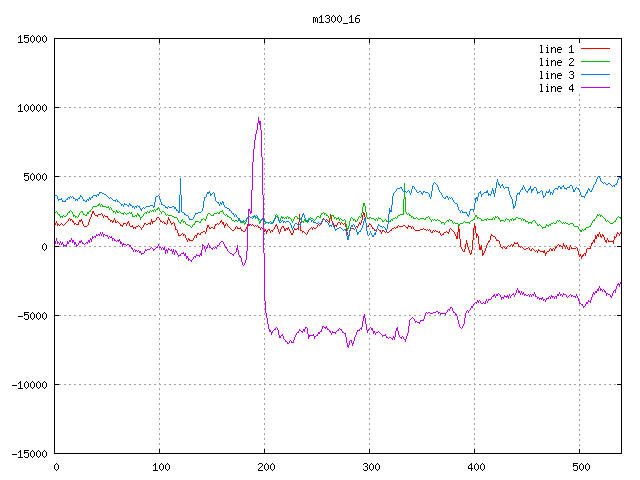Image resolution: width=640 pixels, height=480 pixels.
Task: Click the green line sample in legend
Action: click(596, 62)
